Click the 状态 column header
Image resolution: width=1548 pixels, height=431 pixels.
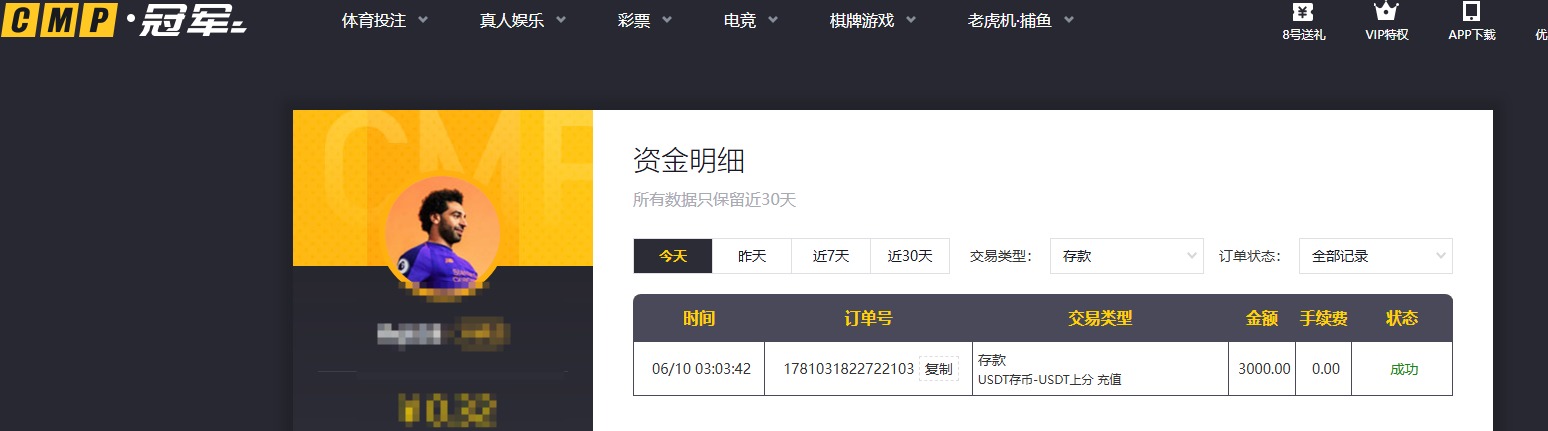(1402, 318)
